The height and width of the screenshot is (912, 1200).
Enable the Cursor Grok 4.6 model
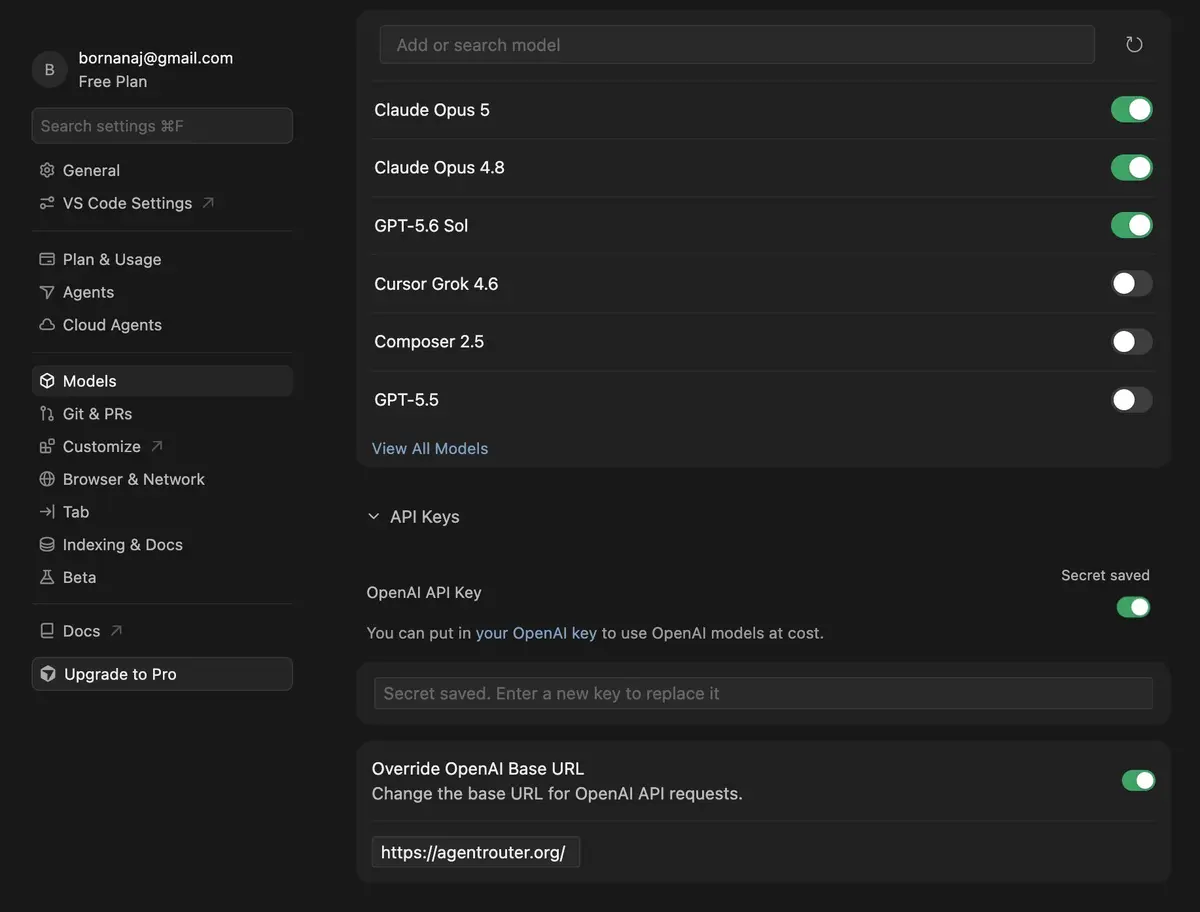[x=1132, y=284]
